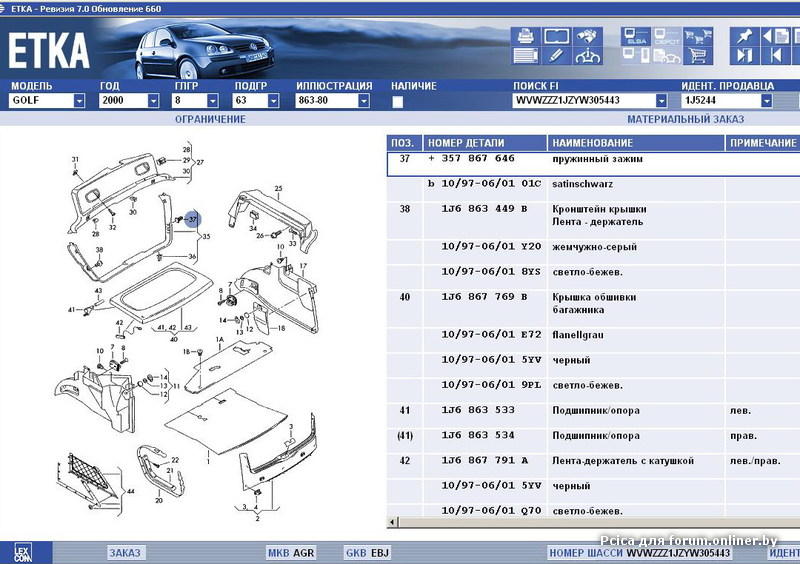Expand the ПОИСК FI VIN dropdown
This screenshot has height=564, width=800.
(661, 101)
